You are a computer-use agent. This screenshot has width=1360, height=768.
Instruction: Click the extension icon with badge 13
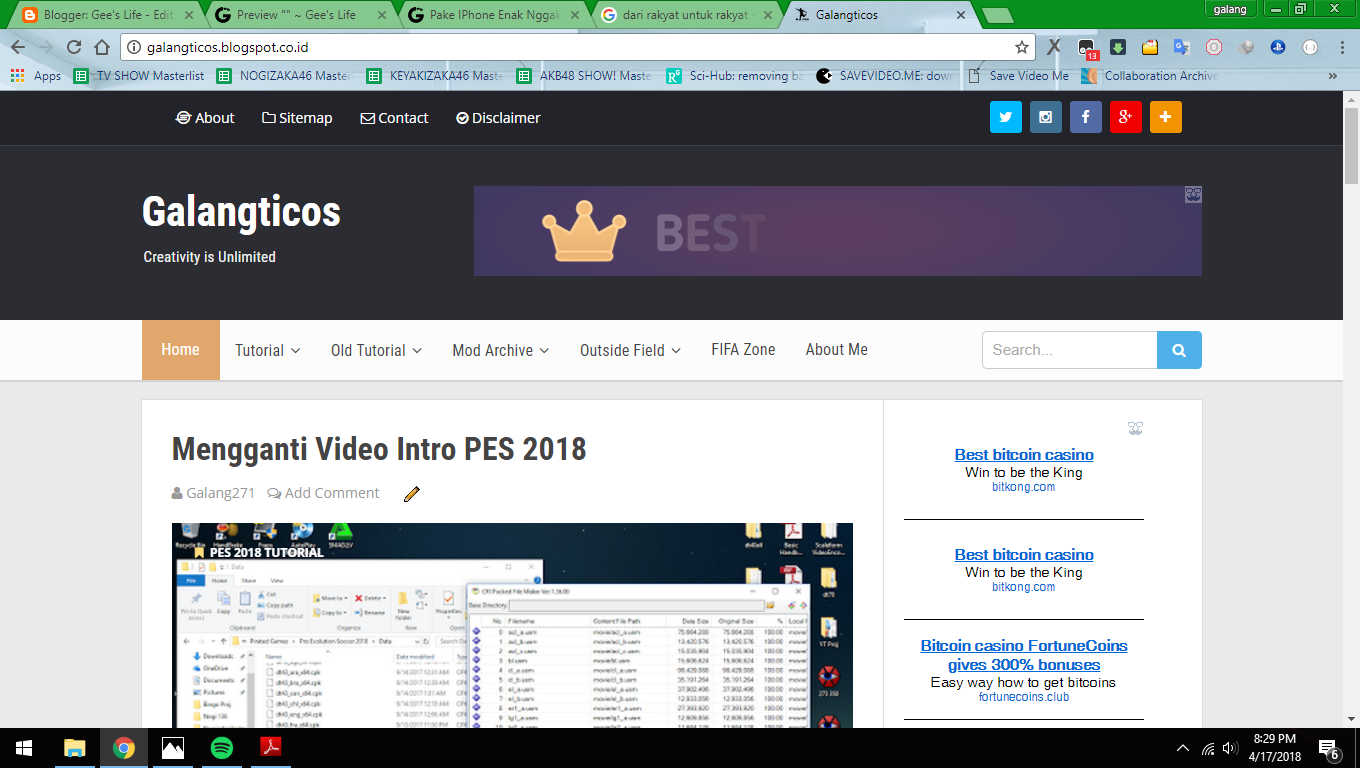tap(1087, 48)
